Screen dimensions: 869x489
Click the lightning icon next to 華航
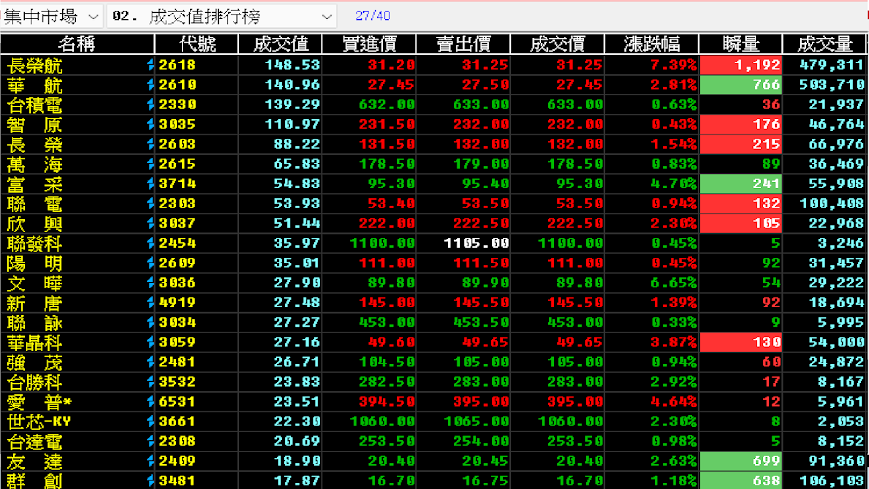150,85
